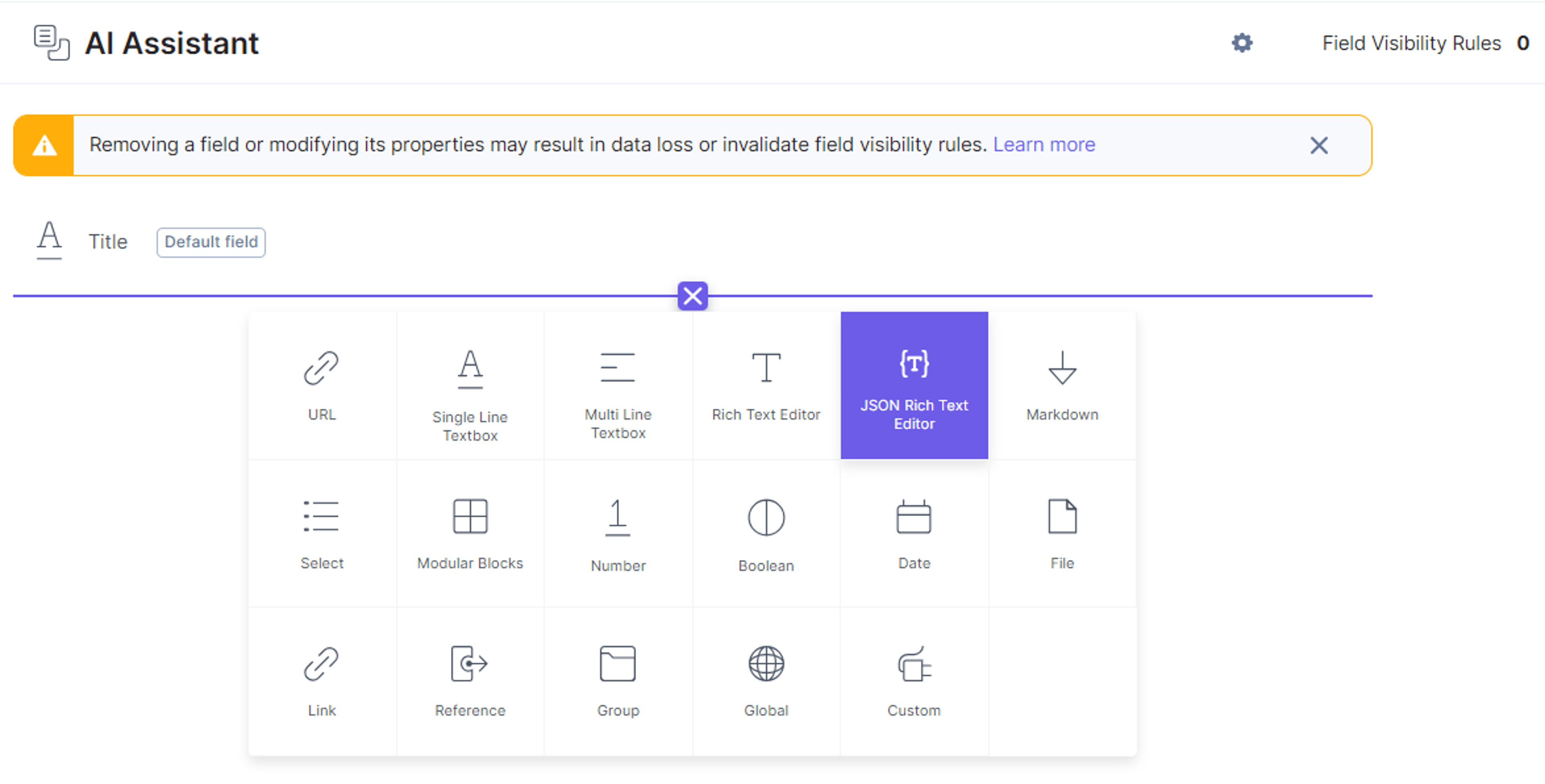Close the field type picker
The width and height of the screenshot is (1545, 784).
tap(693, 296)
